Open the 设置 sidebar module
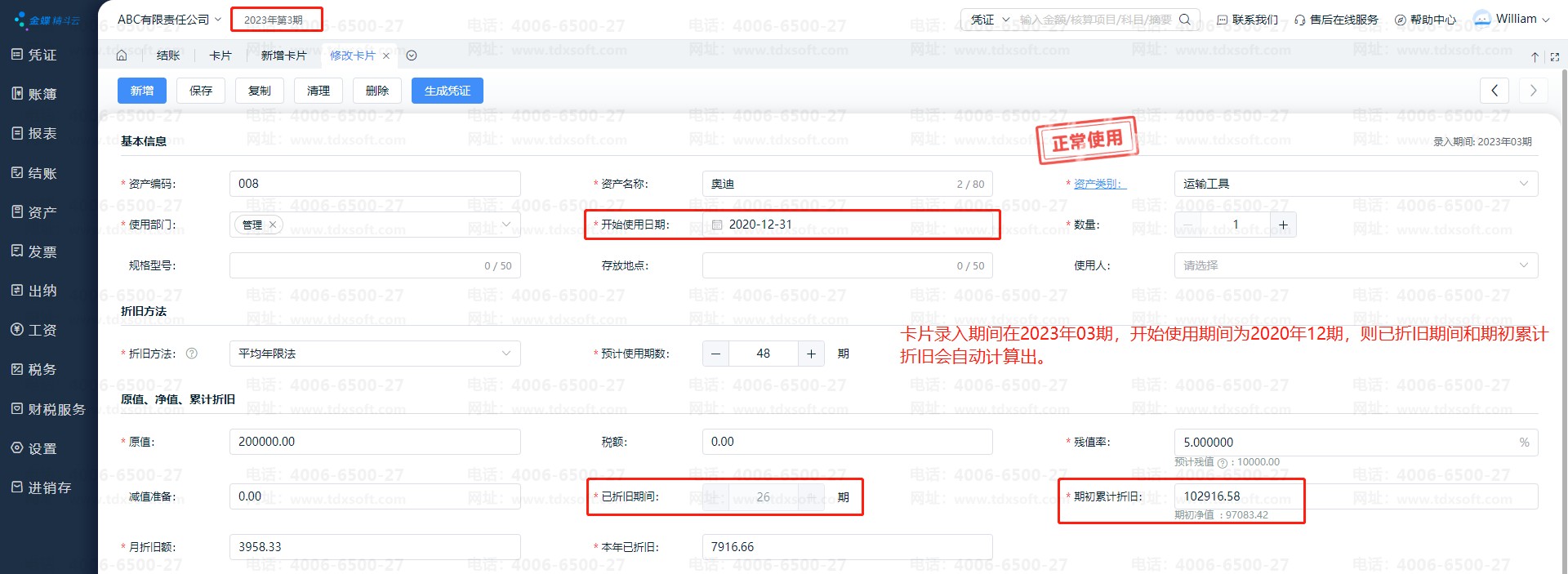 coord(34,448)
